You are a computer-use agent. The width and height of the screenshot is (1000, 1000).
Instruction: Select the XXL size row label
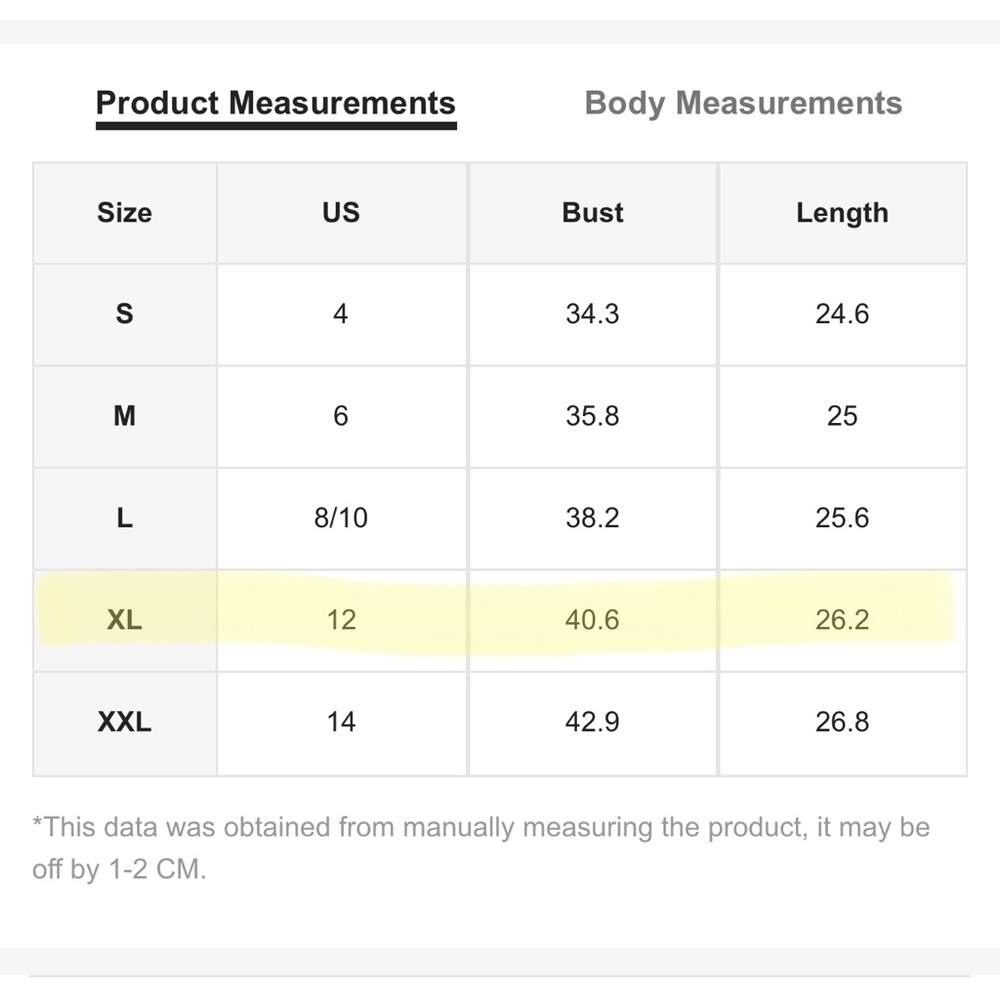(124, 722)
